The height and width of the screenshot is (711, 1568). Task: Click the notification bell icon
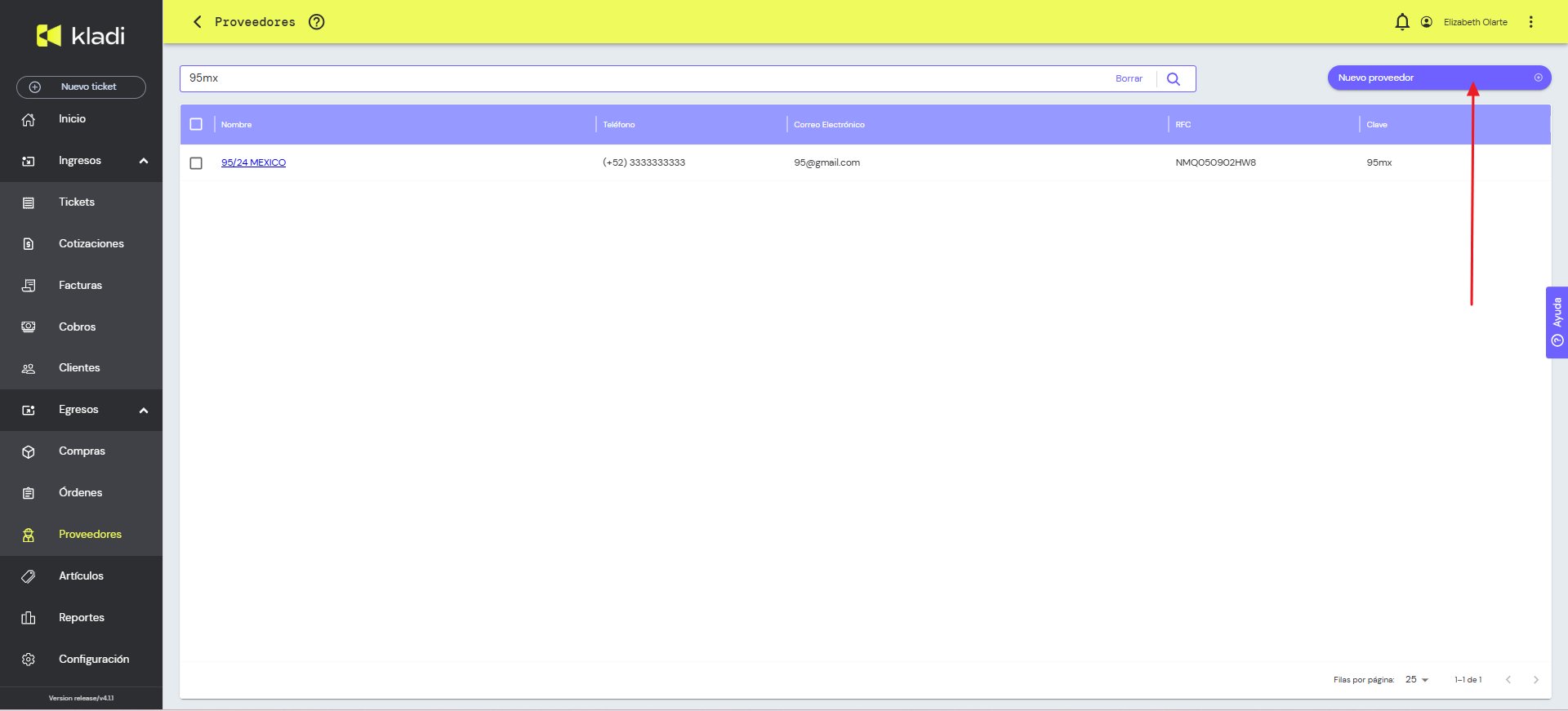click(x=1402, y=22)
